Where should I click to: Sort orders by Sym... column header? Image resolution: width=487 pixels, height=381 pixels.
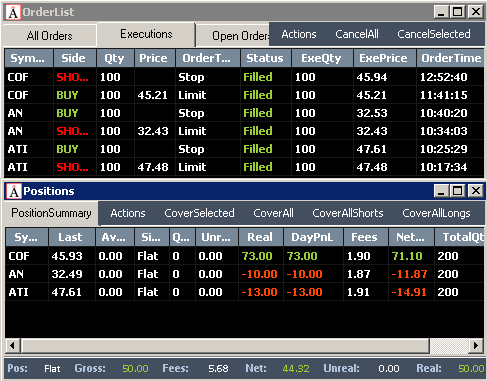click(29, 58)
